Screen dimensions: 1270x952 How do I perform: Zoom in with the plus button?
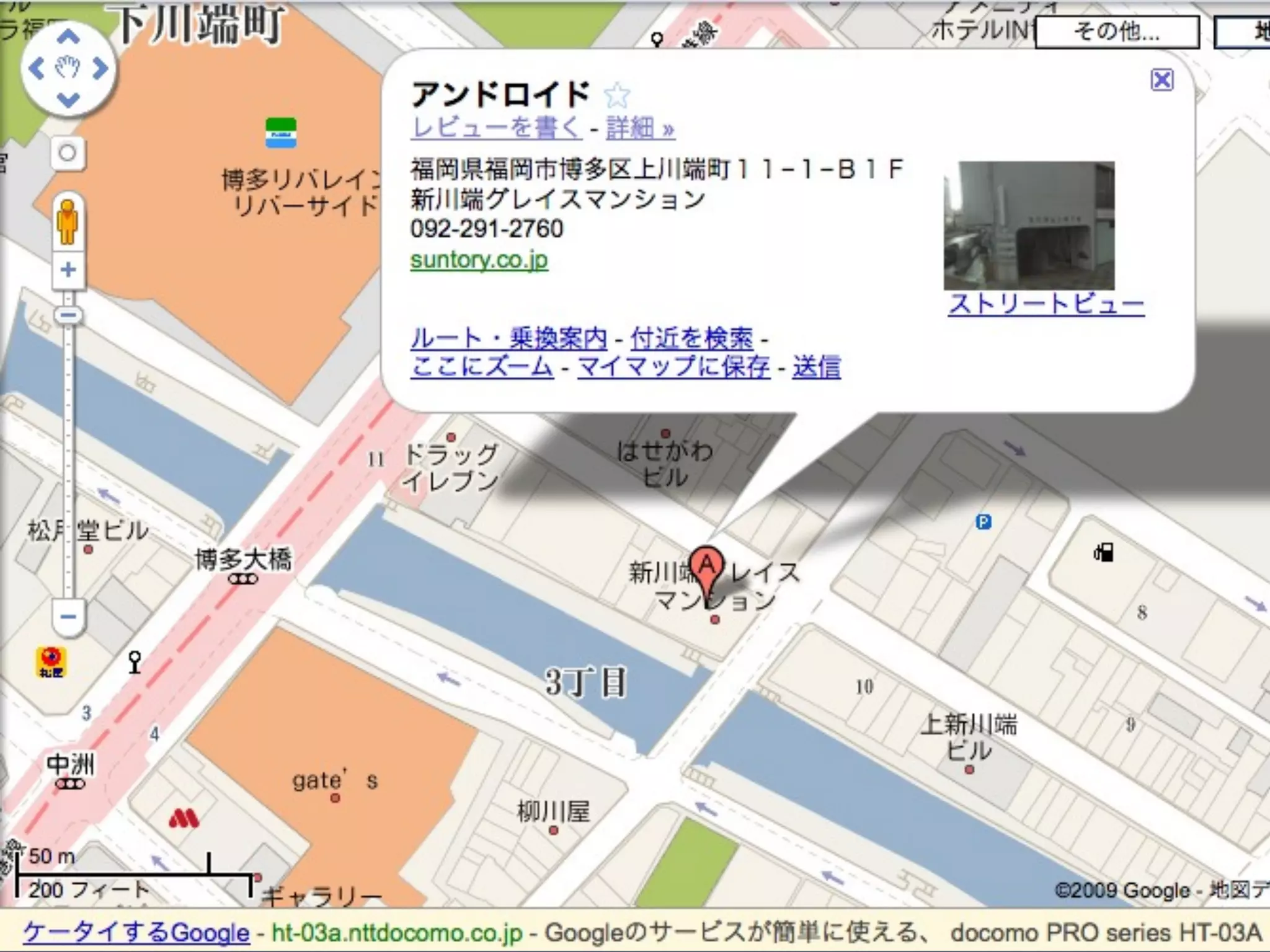[x=68, y=270]
